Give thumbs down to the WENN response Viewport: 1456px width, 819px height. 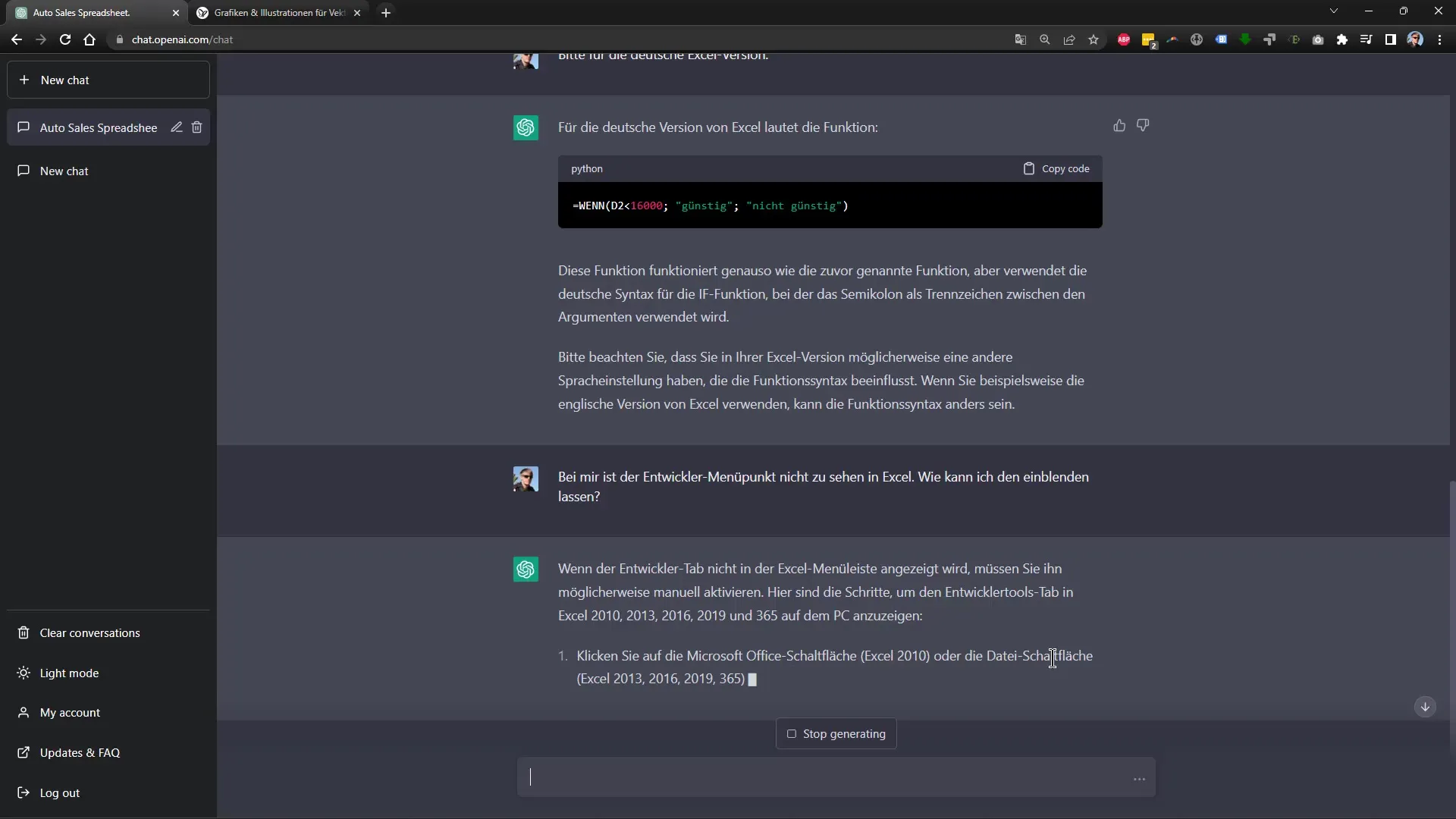(x=1143, y=126)
